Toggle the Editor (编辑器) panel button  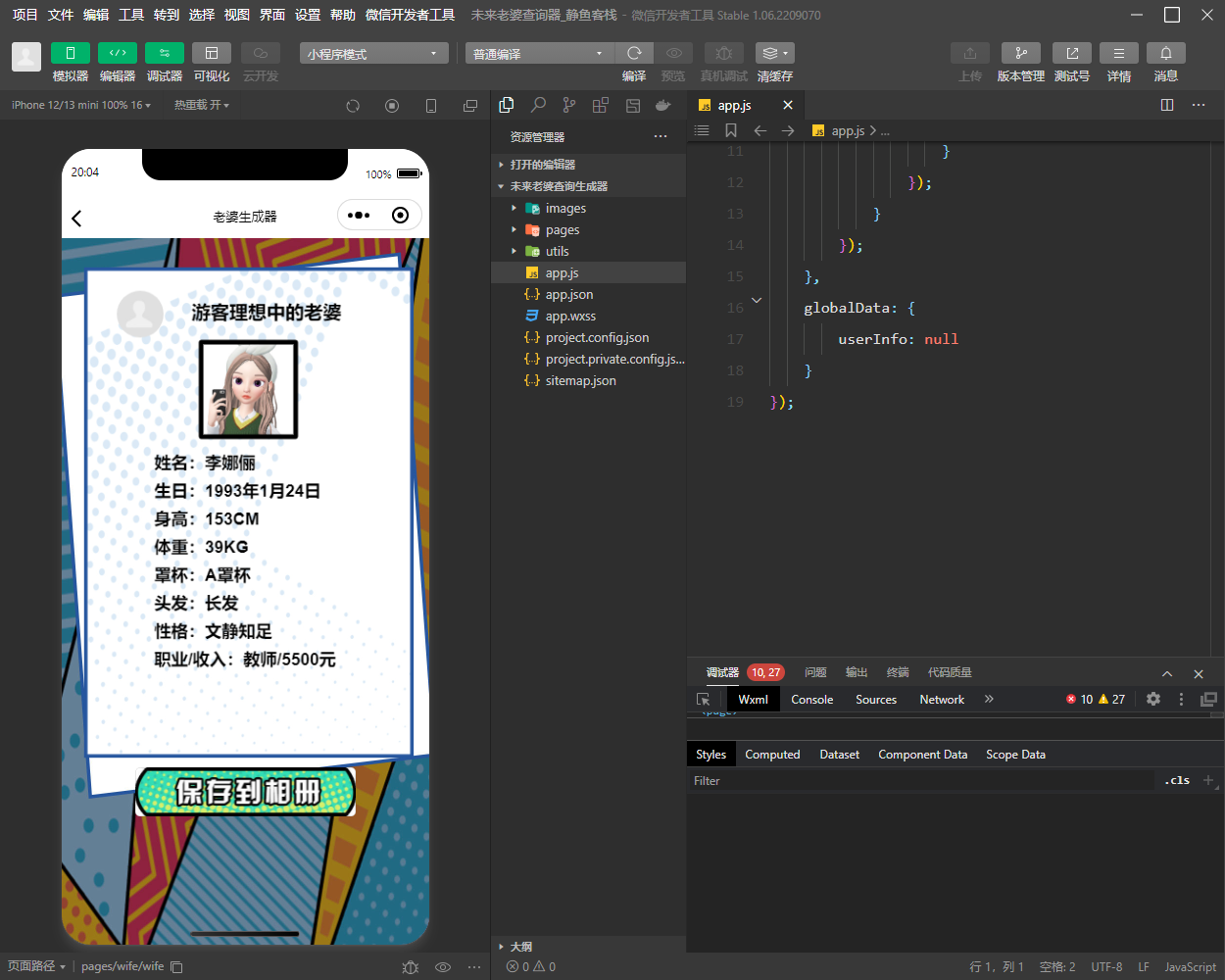pyautogui.click(x=118, y=53)
